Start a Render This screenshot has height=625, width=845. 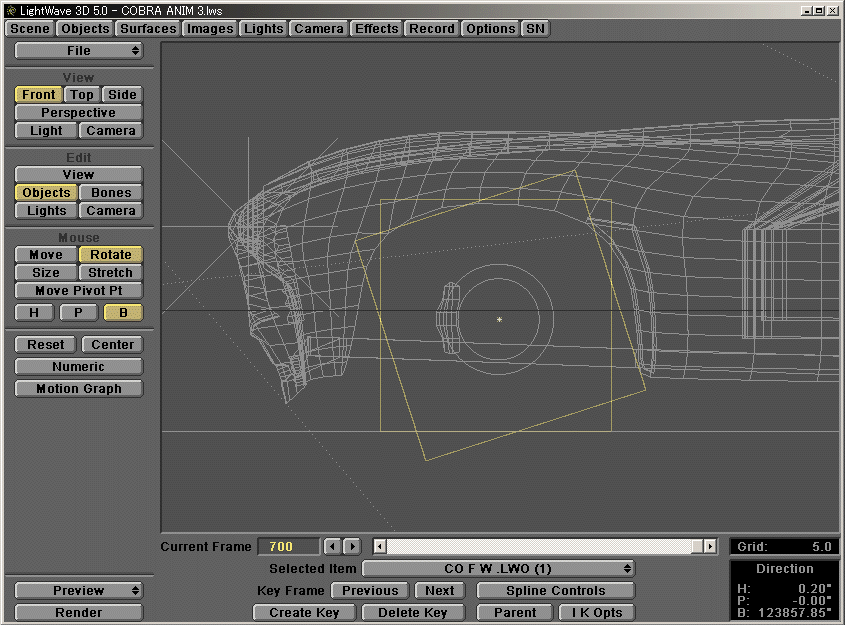(x=78, y=611)
